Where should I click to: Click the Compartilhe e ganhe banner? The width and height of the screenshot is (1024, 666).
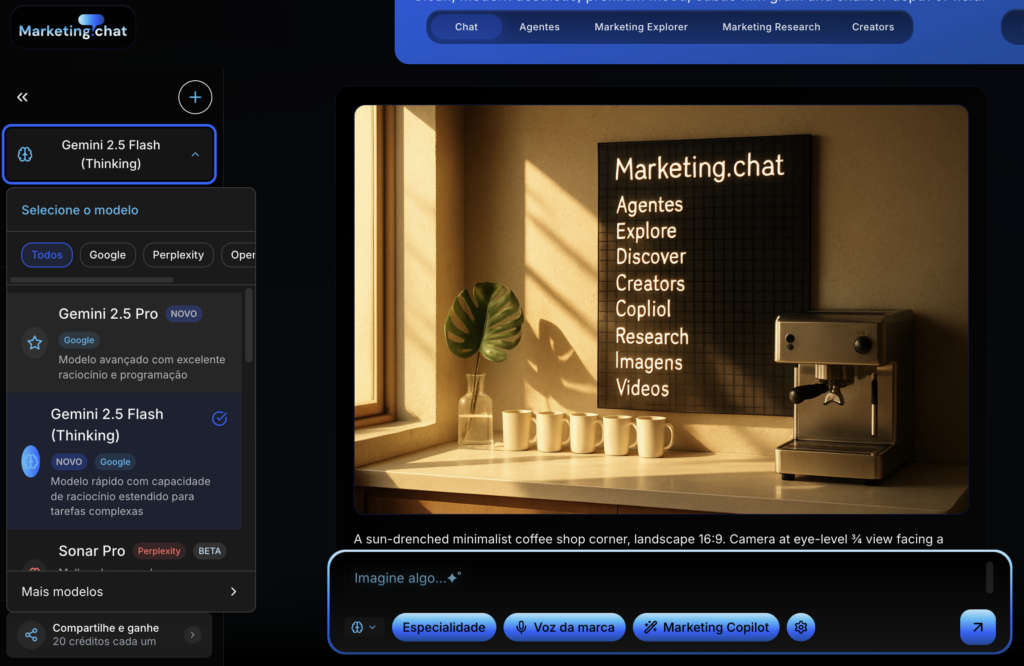[x=110, y=635]
